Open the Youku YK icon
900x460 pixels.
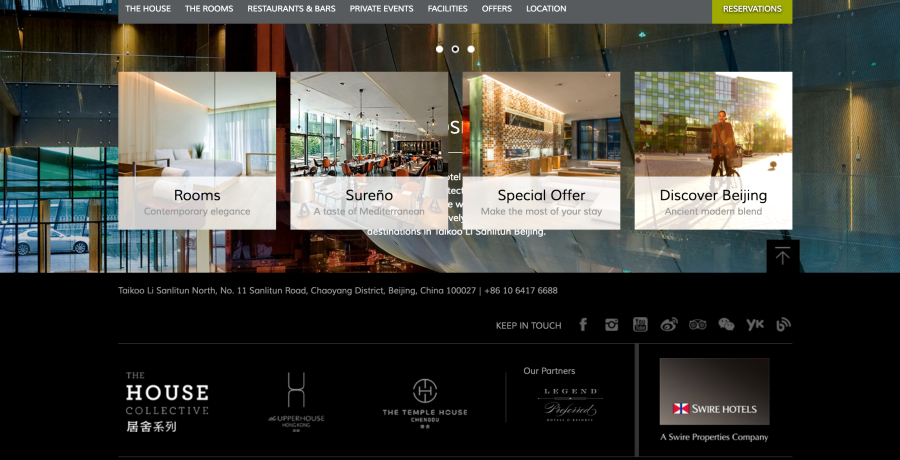click(755, 324)
